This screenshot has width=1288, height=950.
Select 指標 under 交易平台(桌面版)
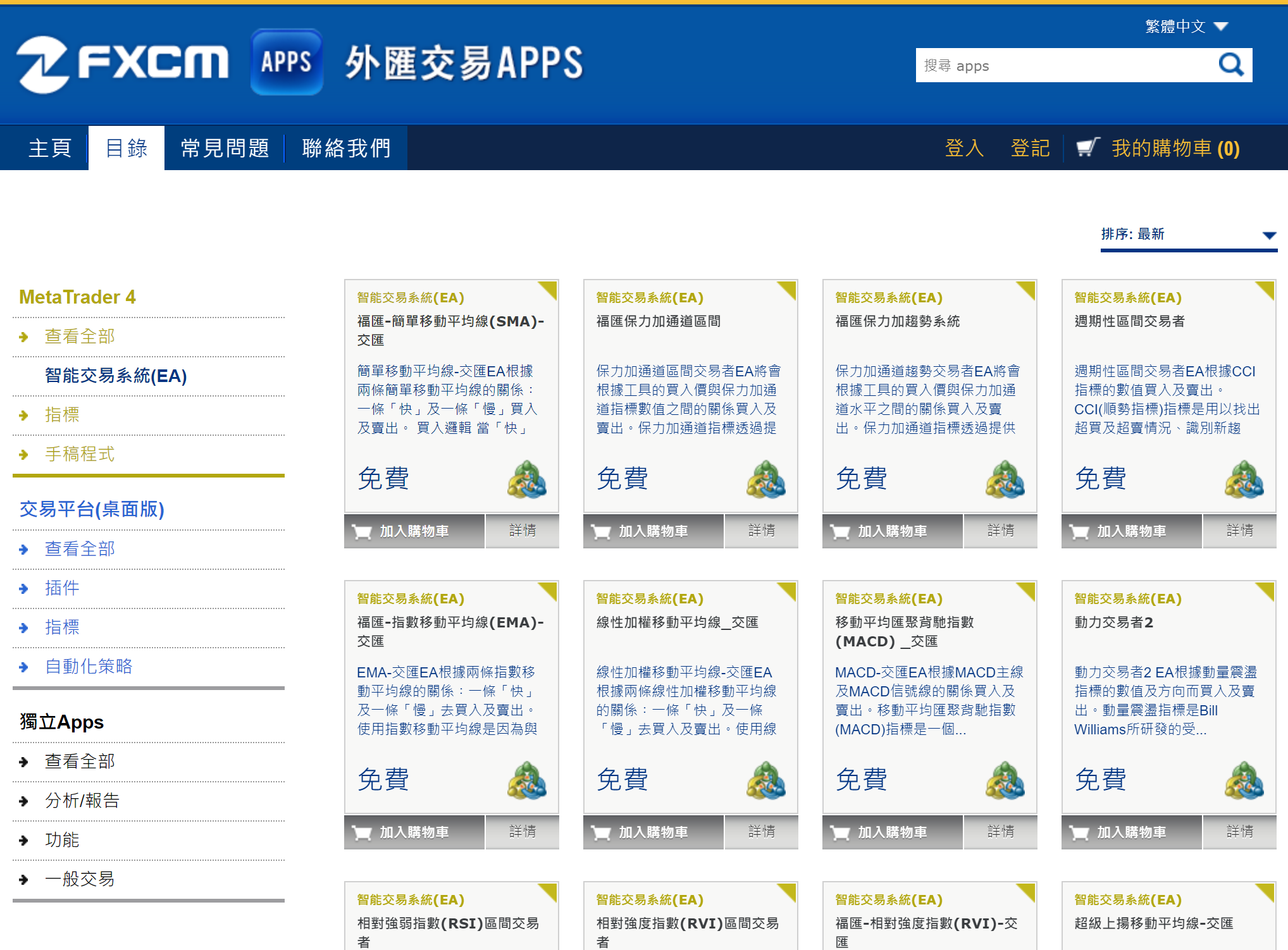pyautogui.click(x=62, y=627)
